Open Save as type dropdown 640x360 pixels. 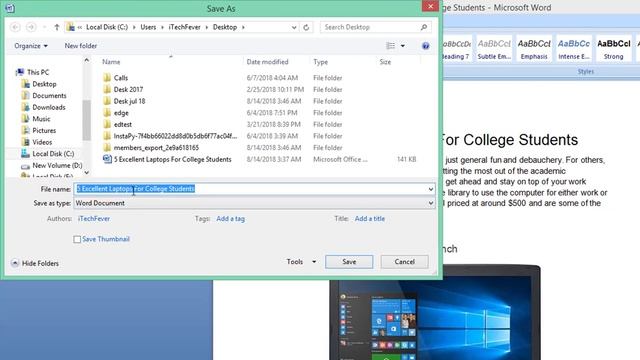(254, 203)
